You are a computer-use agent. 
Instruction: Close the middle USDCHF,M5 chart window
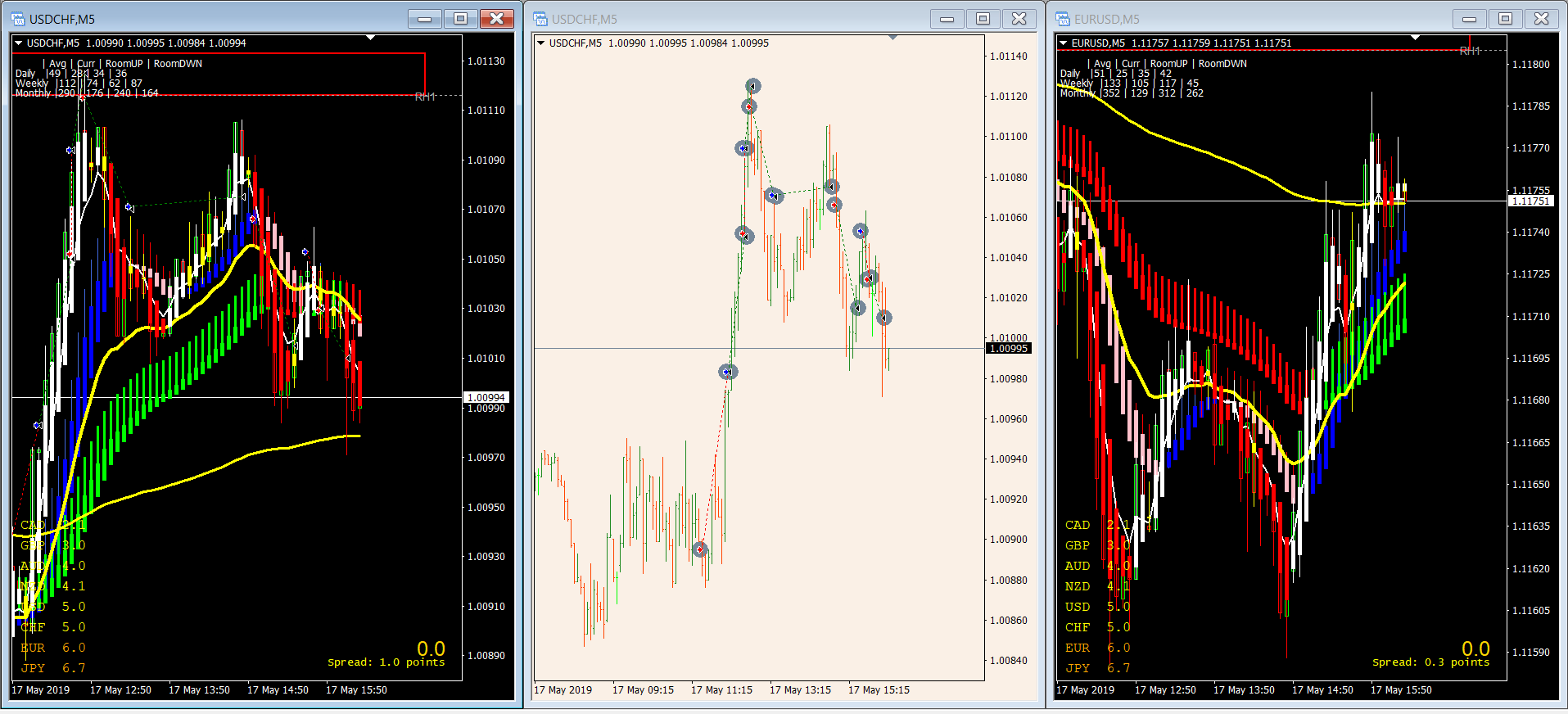[1019, 19]
